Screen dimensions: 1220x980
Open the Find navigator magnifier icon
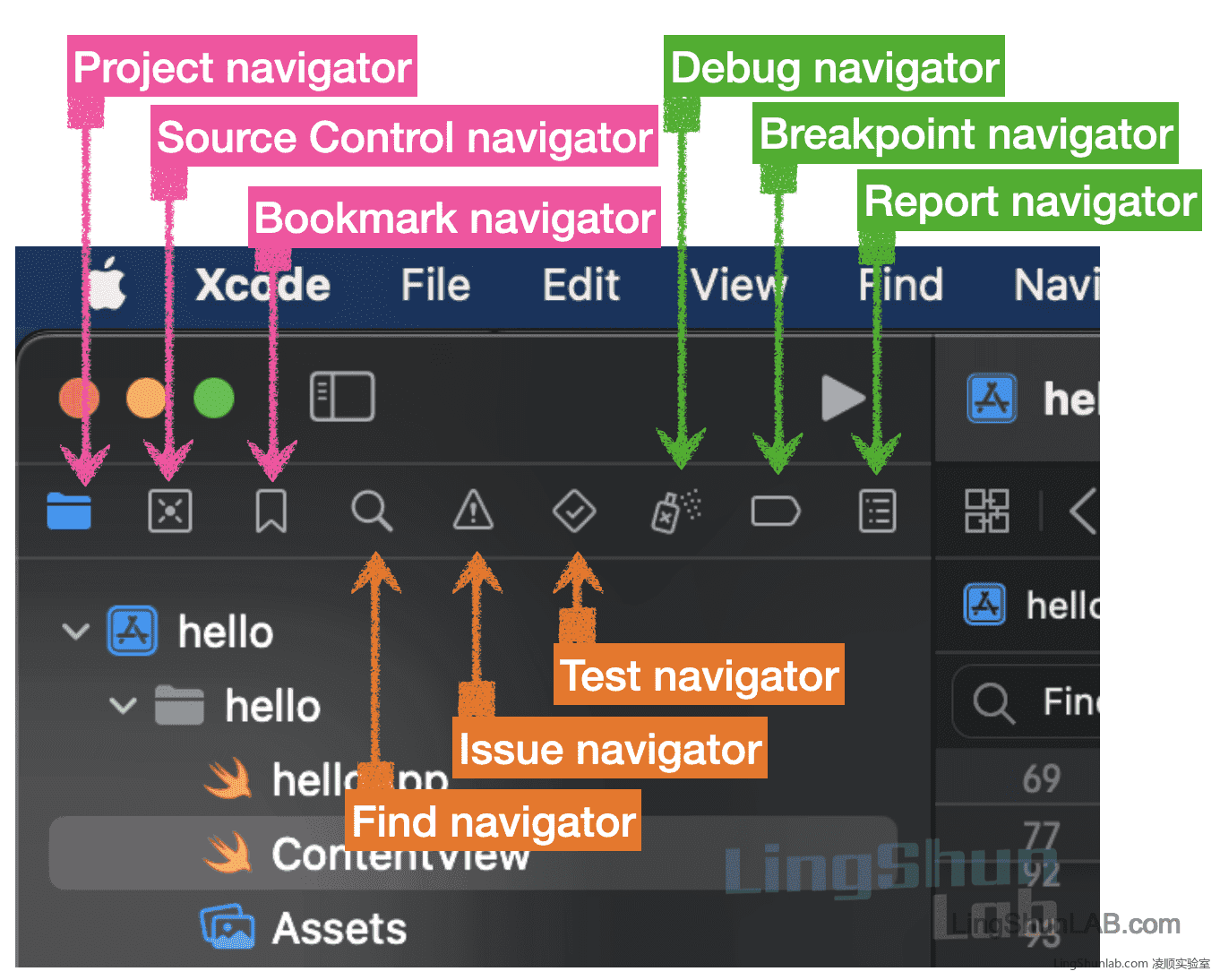tap(371, 511)
